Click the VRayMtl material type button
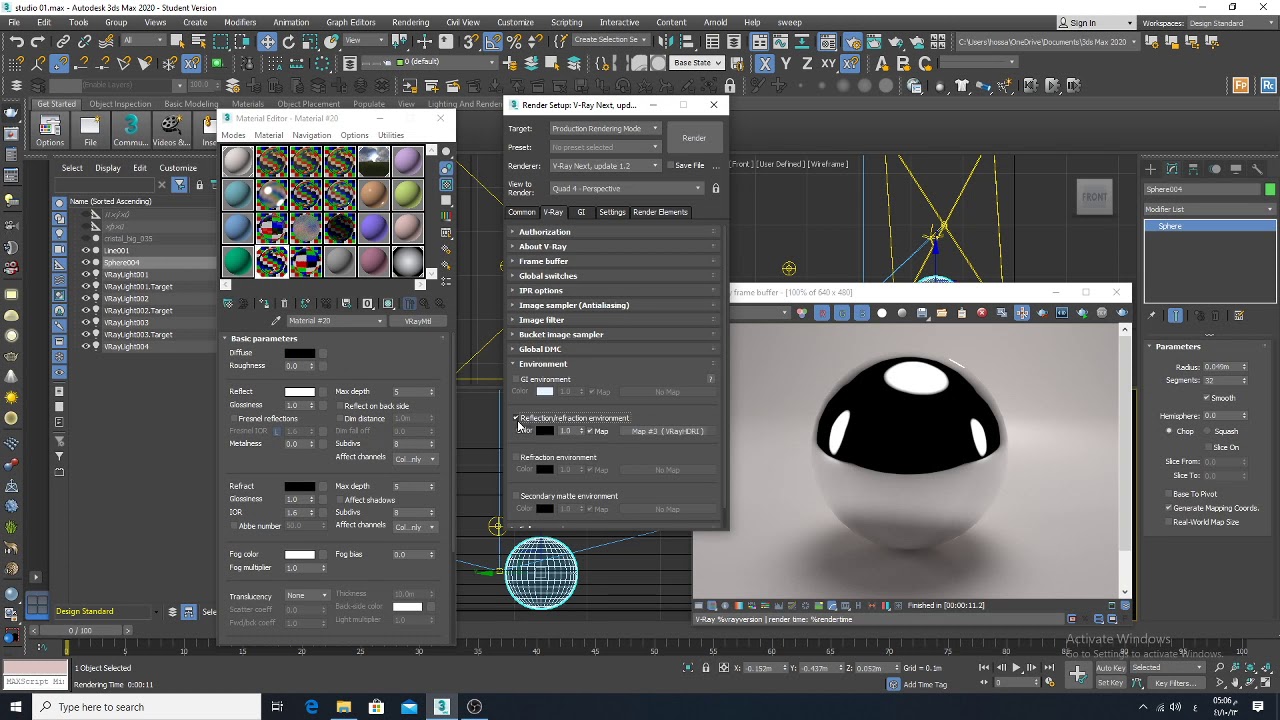1280x720 pixels. tap(418, 321)
